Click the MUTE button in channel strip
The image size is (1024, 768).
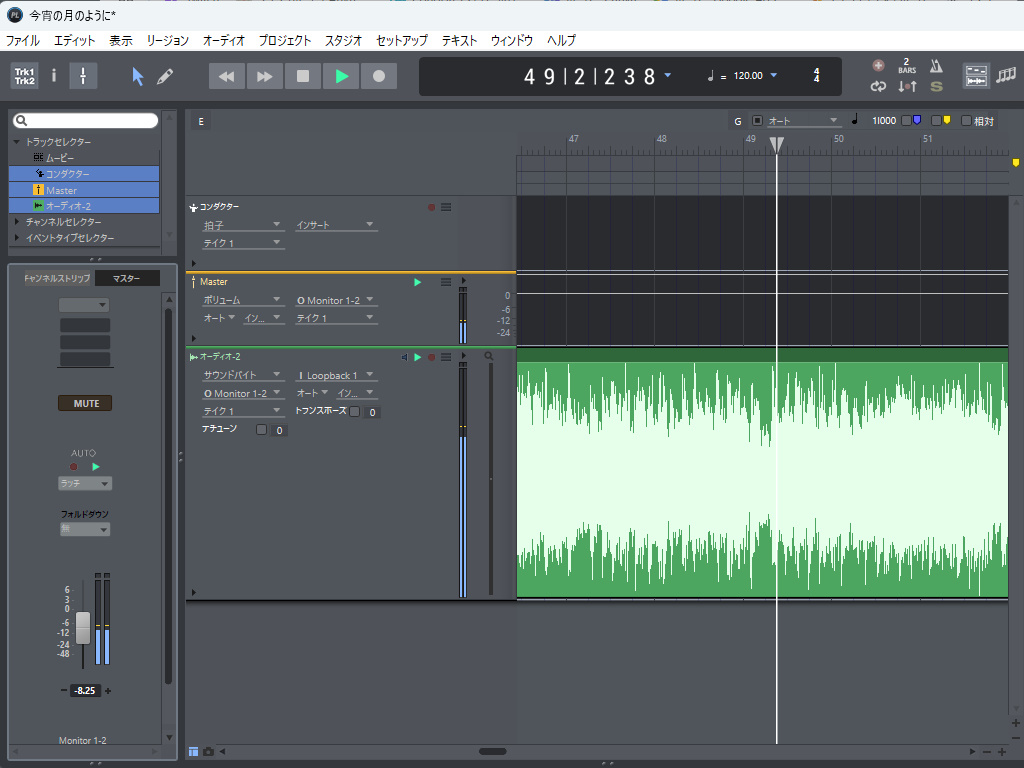[85, 404]
